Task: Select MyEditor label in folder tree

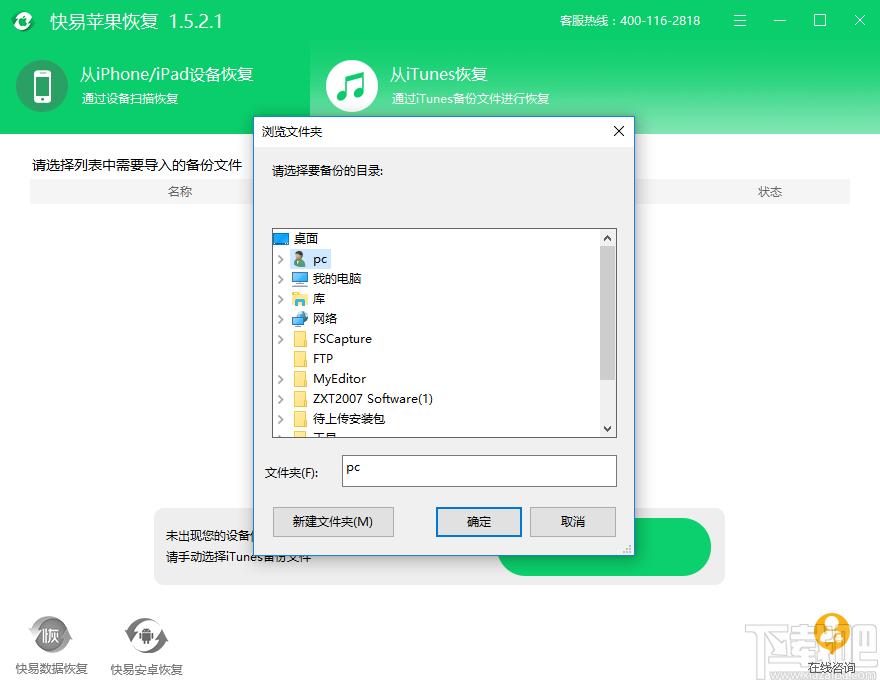Action: click(x=339, y=379)
